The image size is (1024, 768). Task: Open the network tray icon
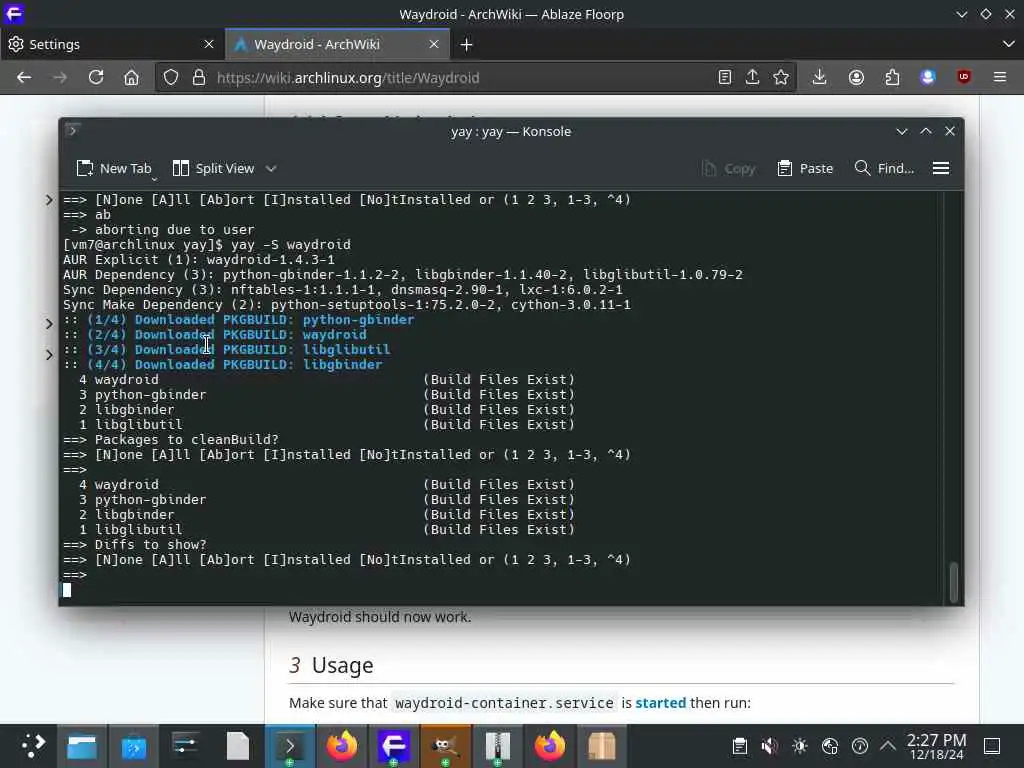tap(829, 746)
